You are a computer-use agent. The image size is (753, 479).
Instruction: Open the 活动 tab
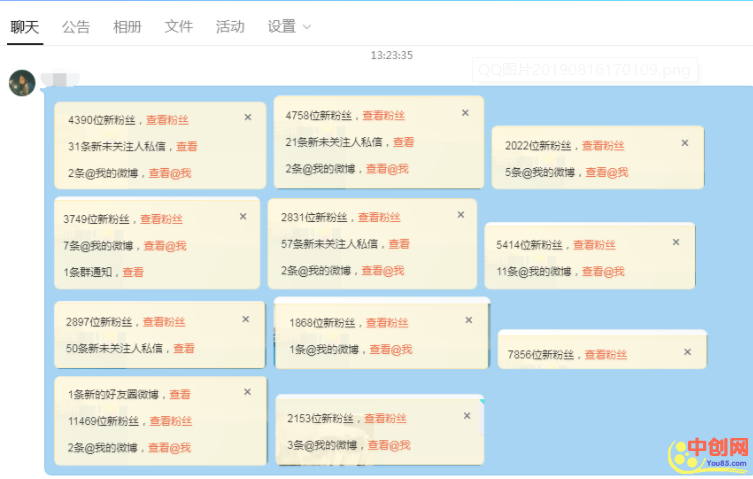pos(230,27)
